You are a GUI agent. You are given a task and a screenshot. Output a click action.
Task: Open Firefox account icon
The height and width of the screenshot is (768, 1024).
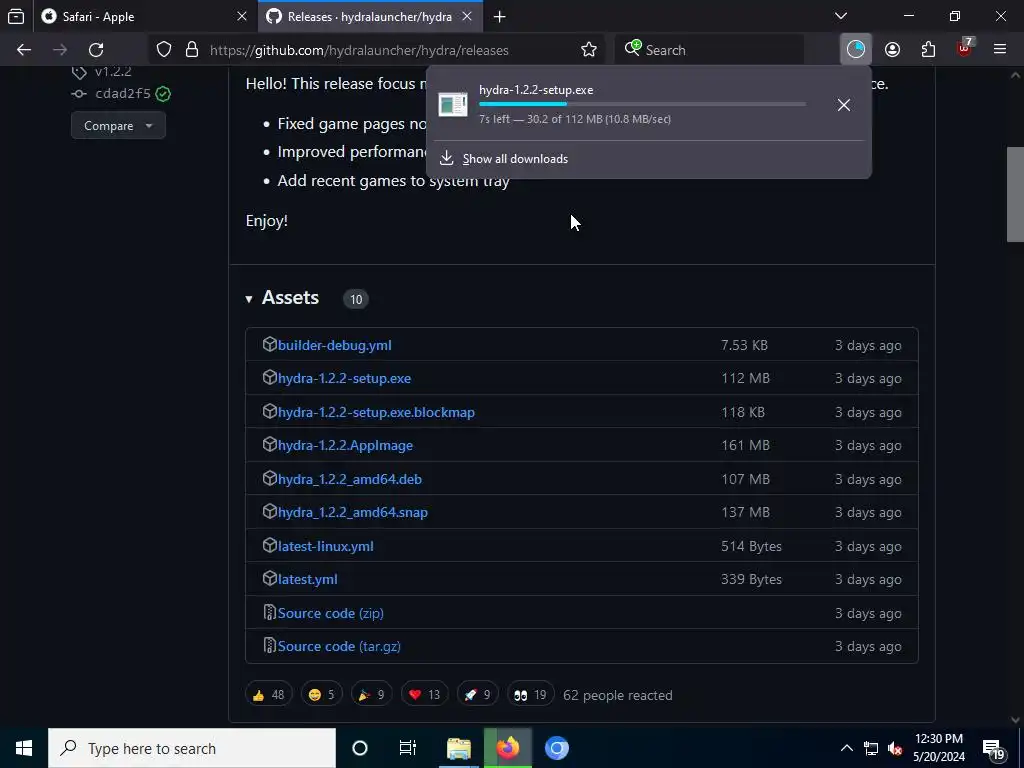click(892, 50)
